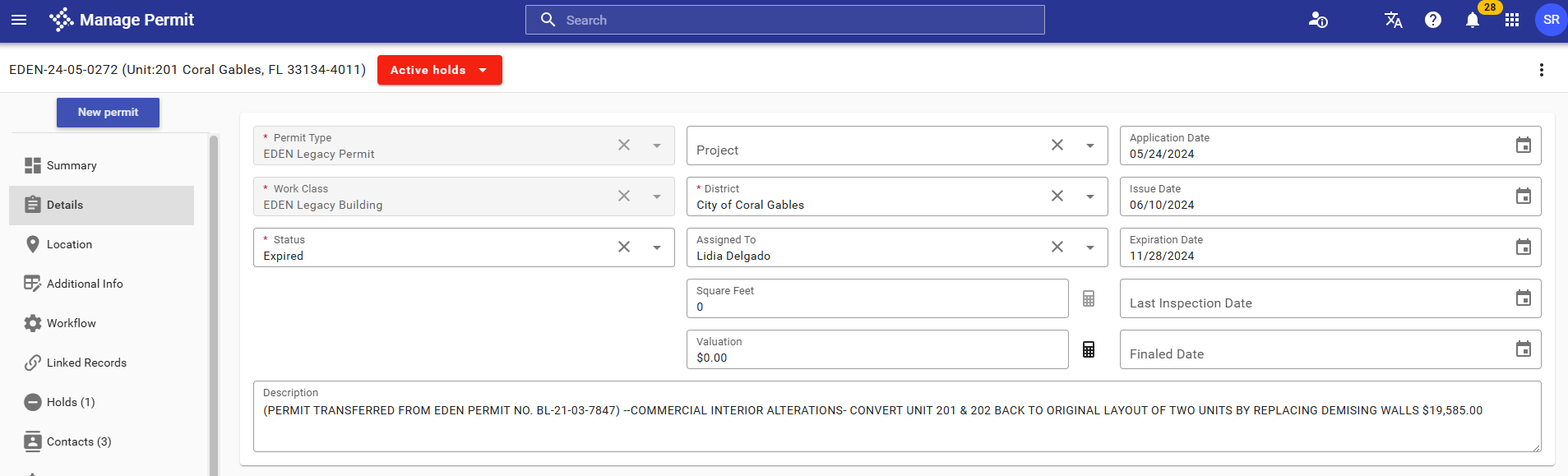Open the SR user profile avatar
This screenshot has width=1568, height=476.
coord(1550,20)
